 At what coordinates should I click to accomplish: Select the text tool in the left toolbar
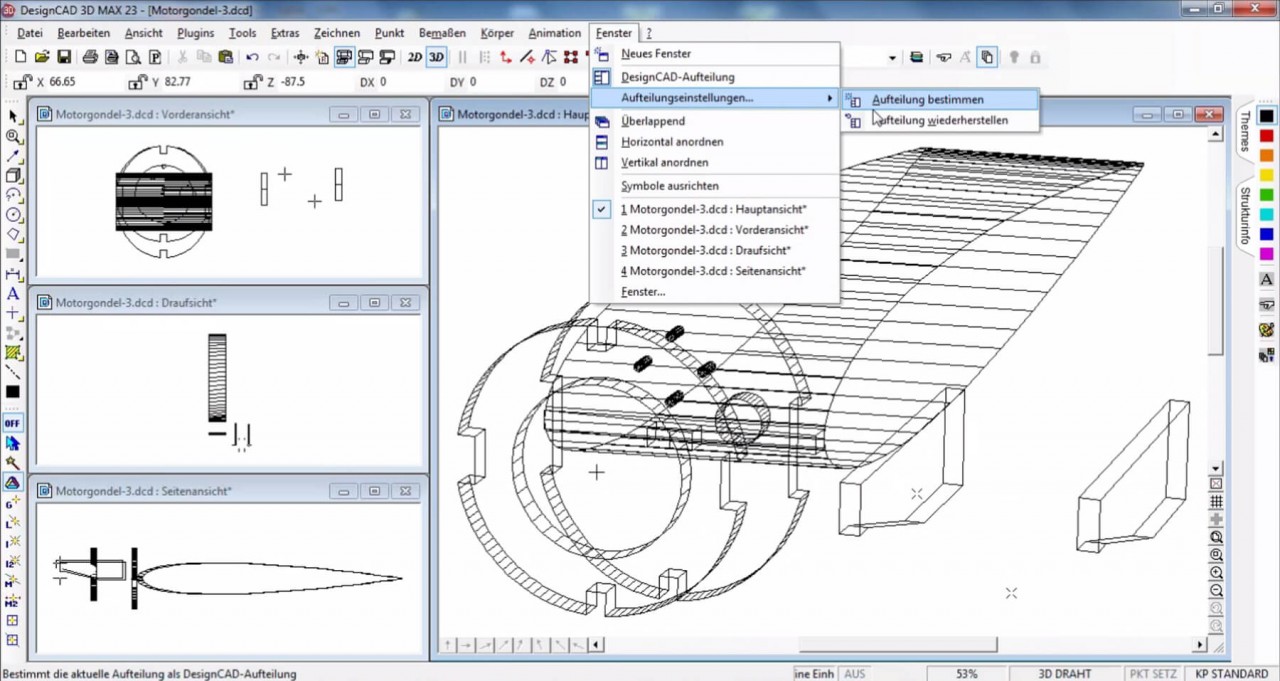tap(13, 295)
